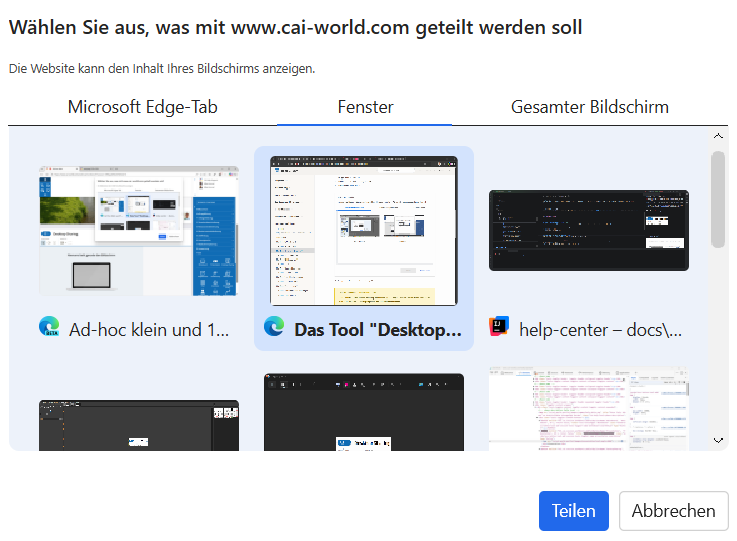The image size is (737, 541).
Task: Choose the Das Tool "Desktop…" window preview
Action: point(364,231)
